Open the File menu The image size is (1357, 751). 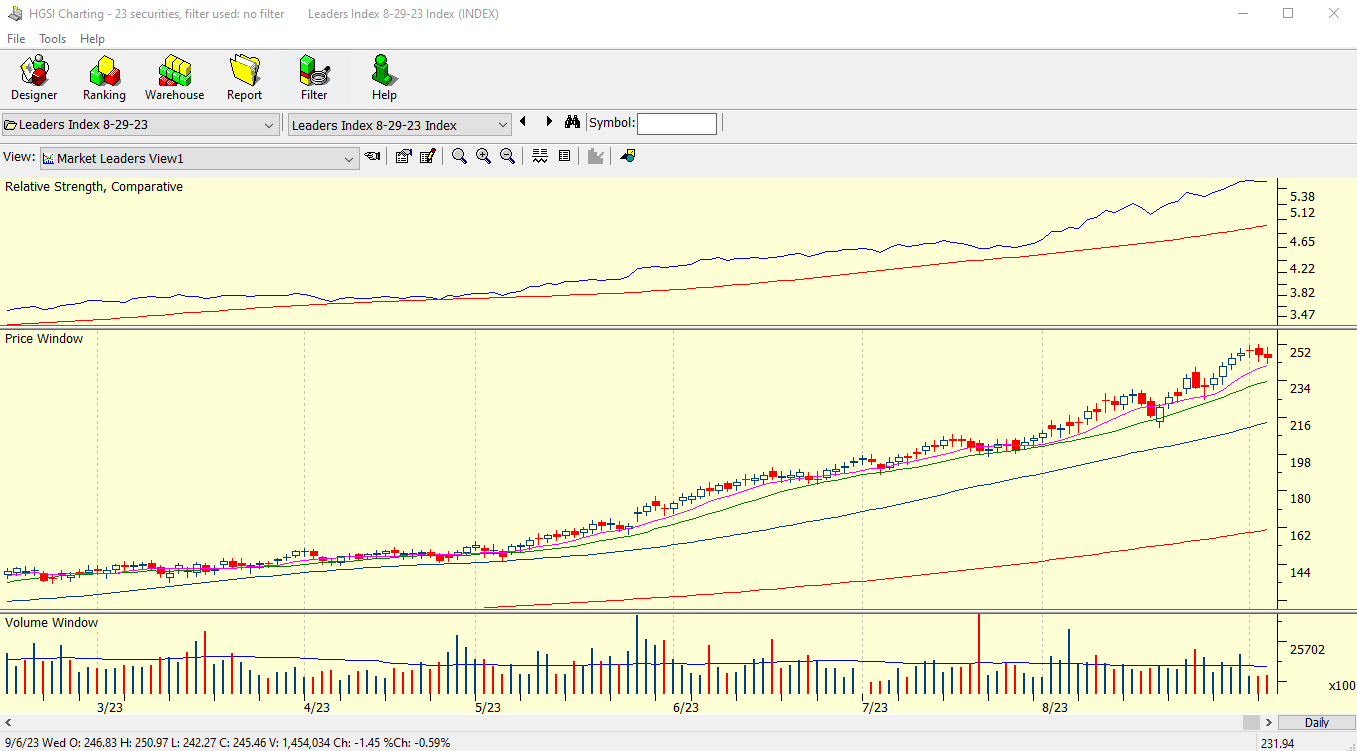[16, 39]
